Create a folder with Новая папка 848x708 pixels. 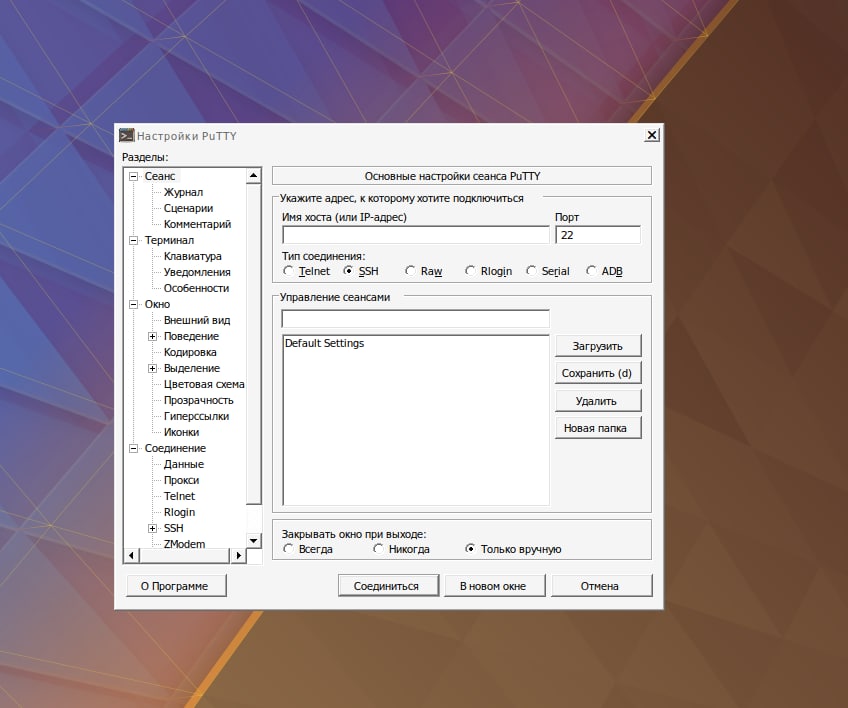(x=598, y=428)
